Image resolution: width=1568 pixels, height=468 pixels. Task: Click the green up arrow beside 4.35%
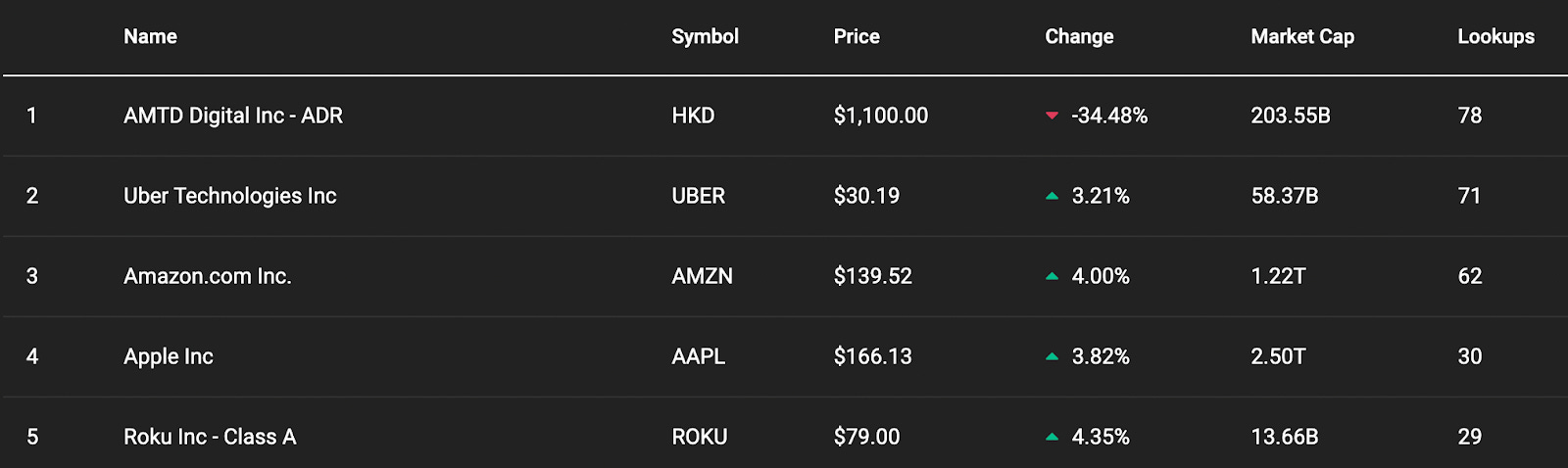click(x=1052, y=437)
